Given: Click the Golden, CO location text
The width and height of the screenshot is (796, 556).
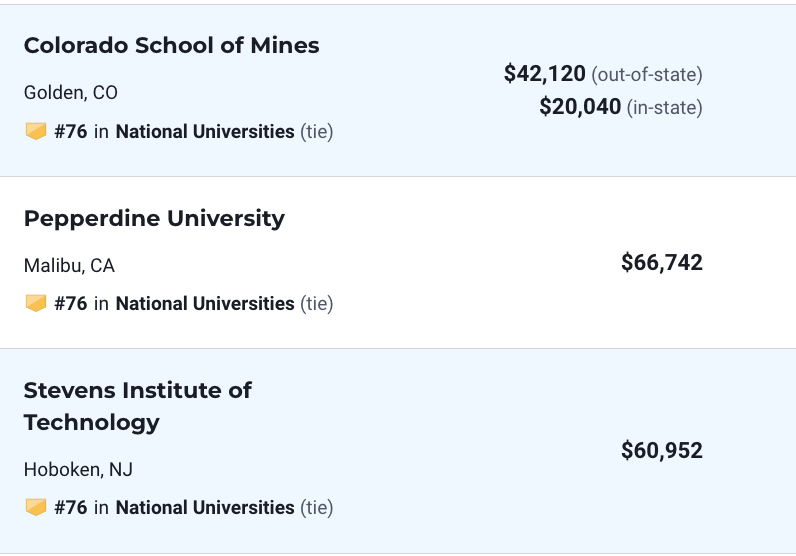Looking at the screenshot, I should pos(71,93).
